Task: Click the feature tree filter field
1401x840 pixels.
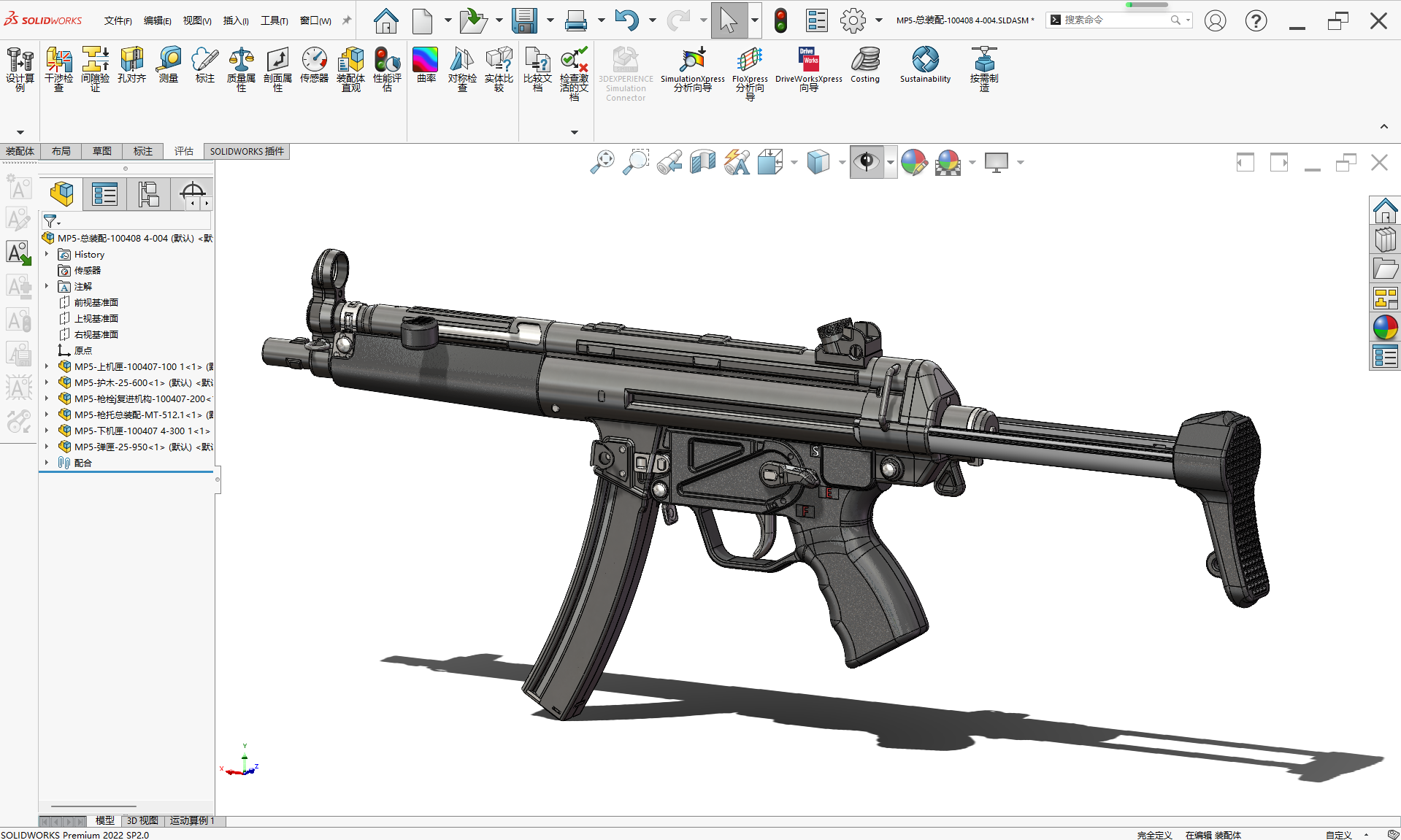Action: 126,220
